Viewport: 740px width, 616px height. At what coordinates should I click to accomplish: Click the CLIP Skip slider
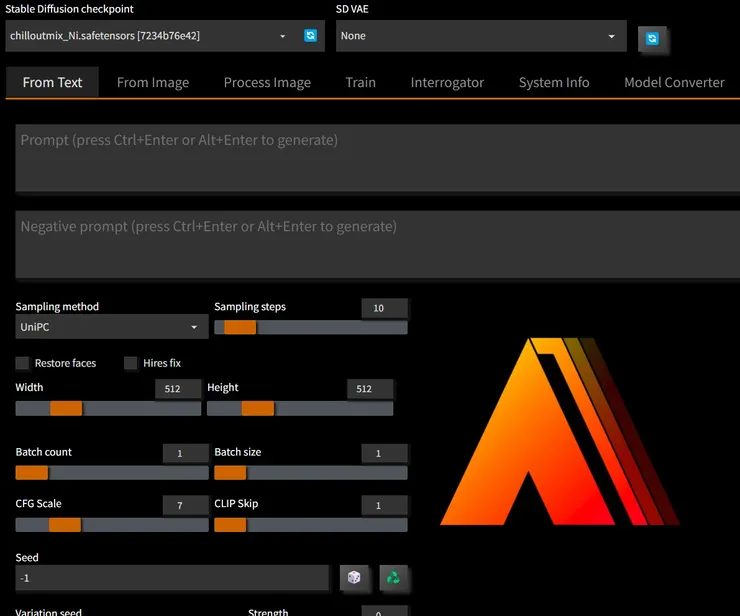(311, 524)
